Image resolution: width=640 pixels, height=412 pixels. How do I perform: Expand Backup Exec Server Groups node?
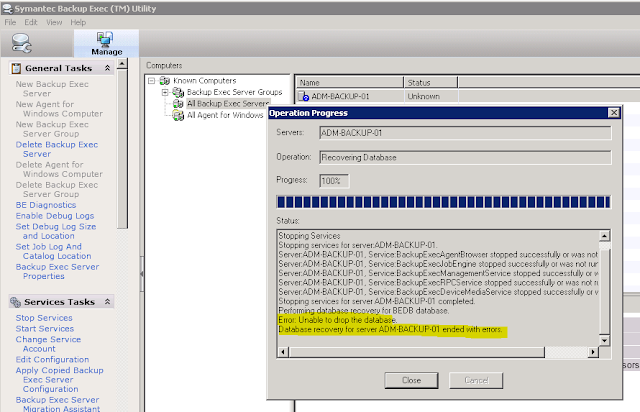point(165,92)
